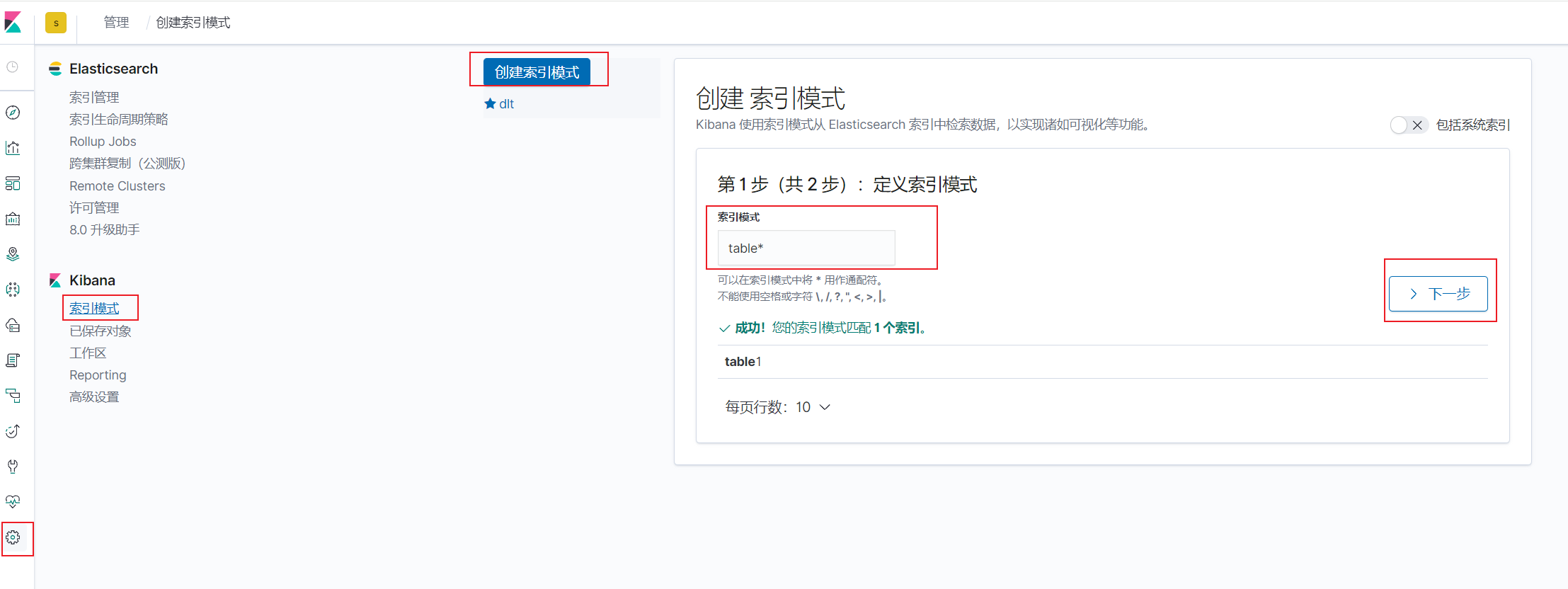This screenshot has height=589, width=1568.
Task: Click the 管理 breadcrumb
Action: 116,23
